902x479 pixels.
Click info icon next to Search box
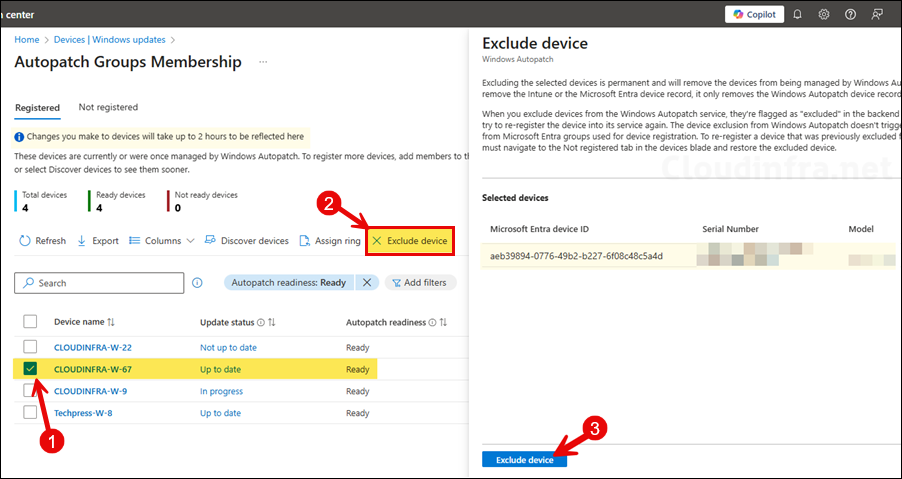click(197, 283)
